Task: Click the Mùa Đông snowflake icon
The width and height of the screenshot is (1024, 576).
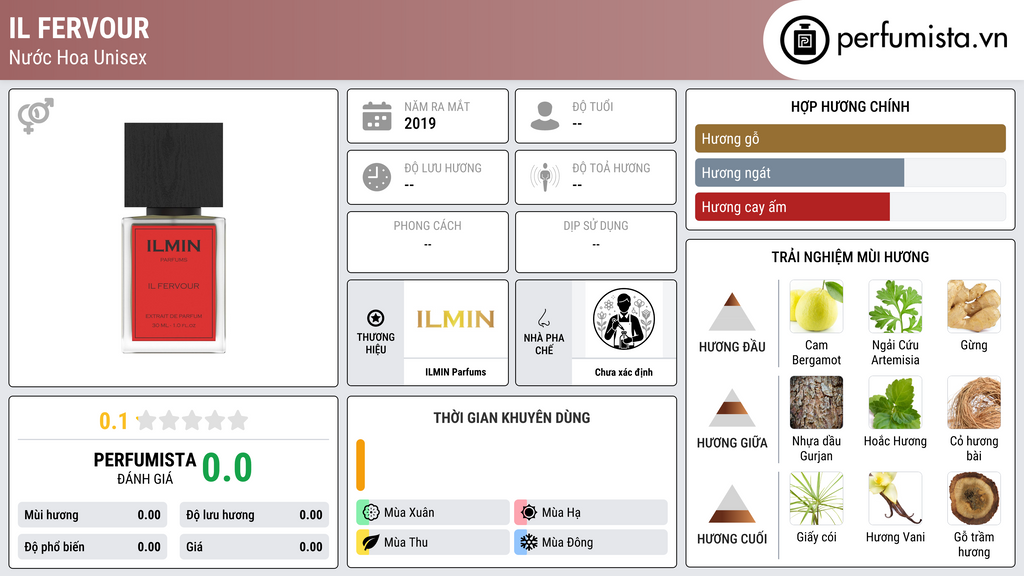Action: [528, 542]
